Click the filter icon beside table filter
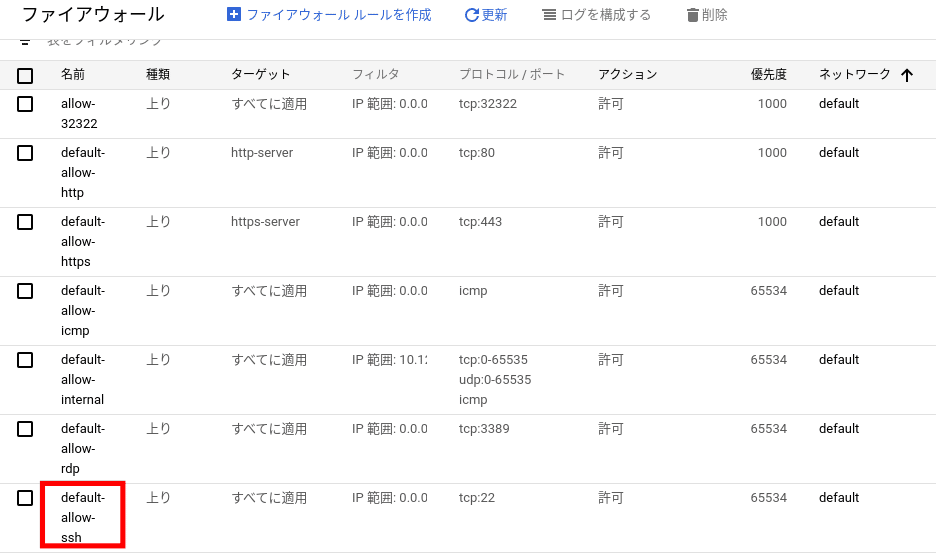Viewport: 936px width, 555px height. 24,41
